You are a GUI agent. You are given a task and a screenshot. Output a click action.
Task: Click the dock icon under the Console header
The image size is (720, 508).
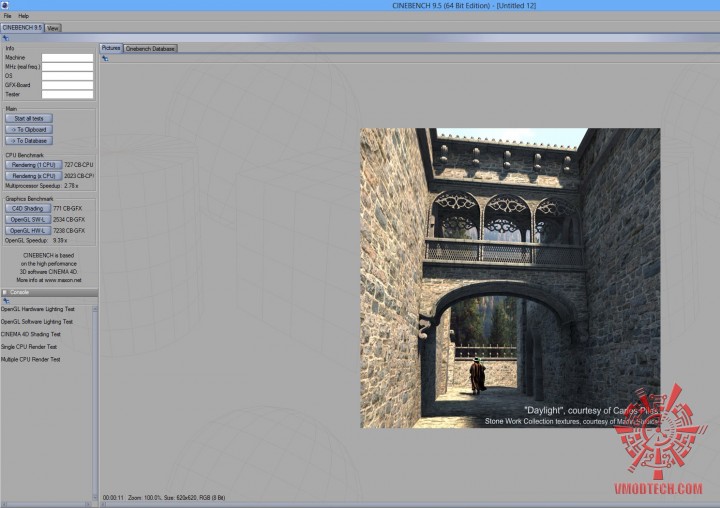(6, 301)
